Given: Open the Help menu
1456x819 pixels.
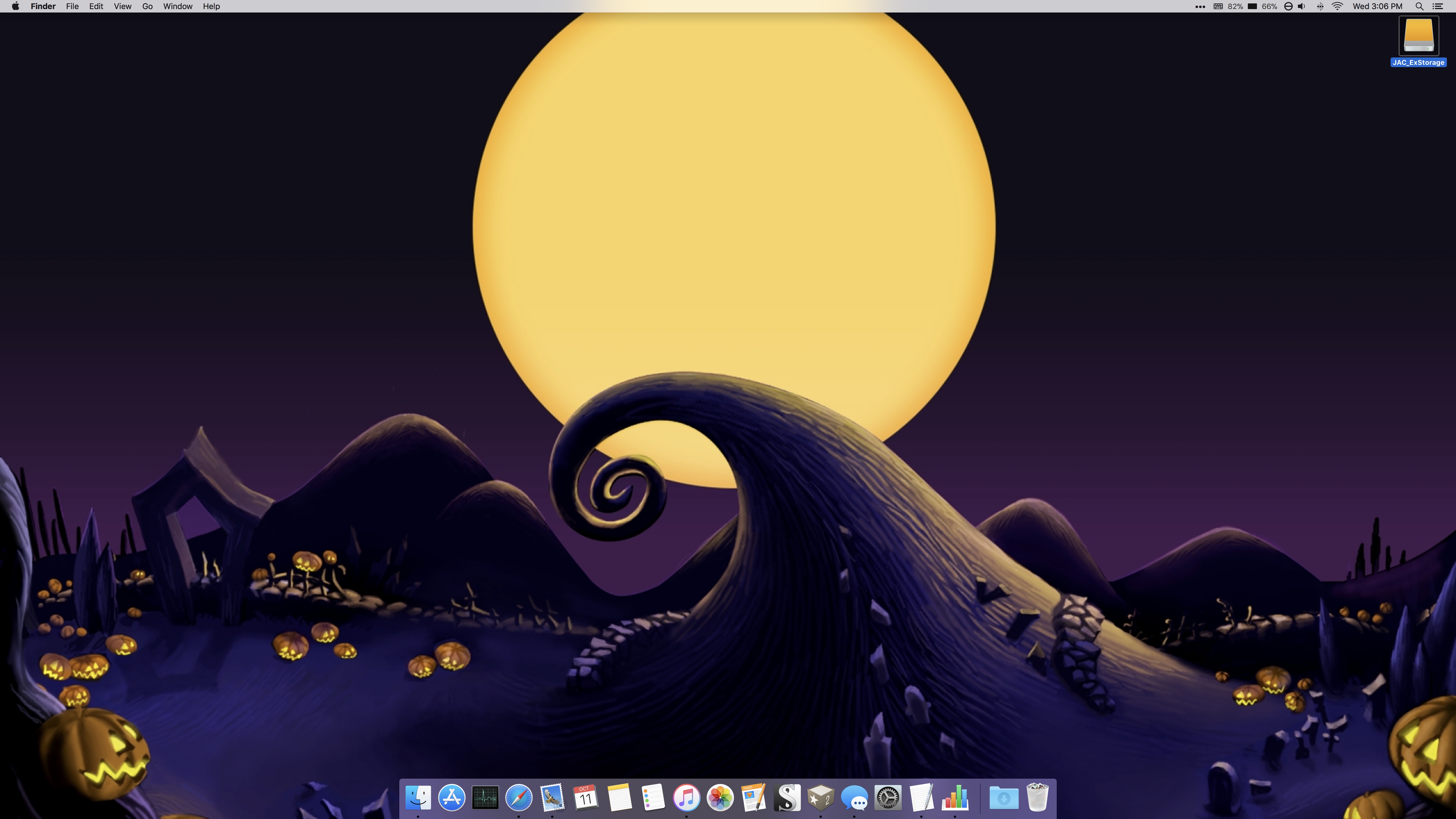Looking at the screenshot, I should click(211, 6).
